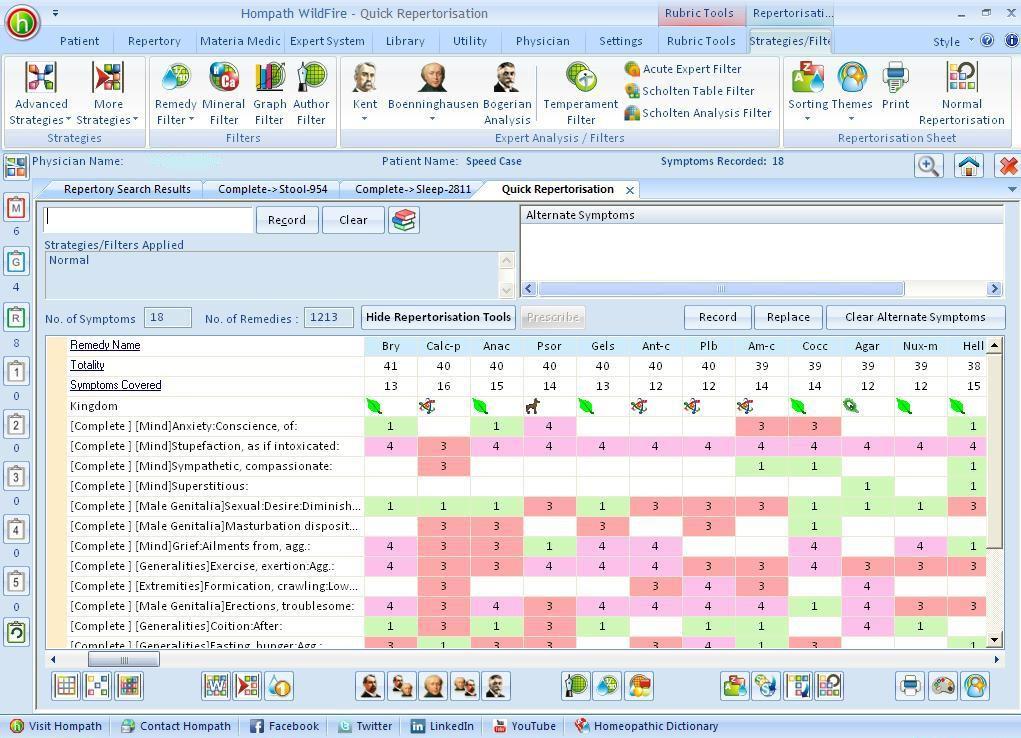This screenshot has height=738, width=1021.
Task: Apply the Acute Expert Filter
Action: (x=683, y=68)
